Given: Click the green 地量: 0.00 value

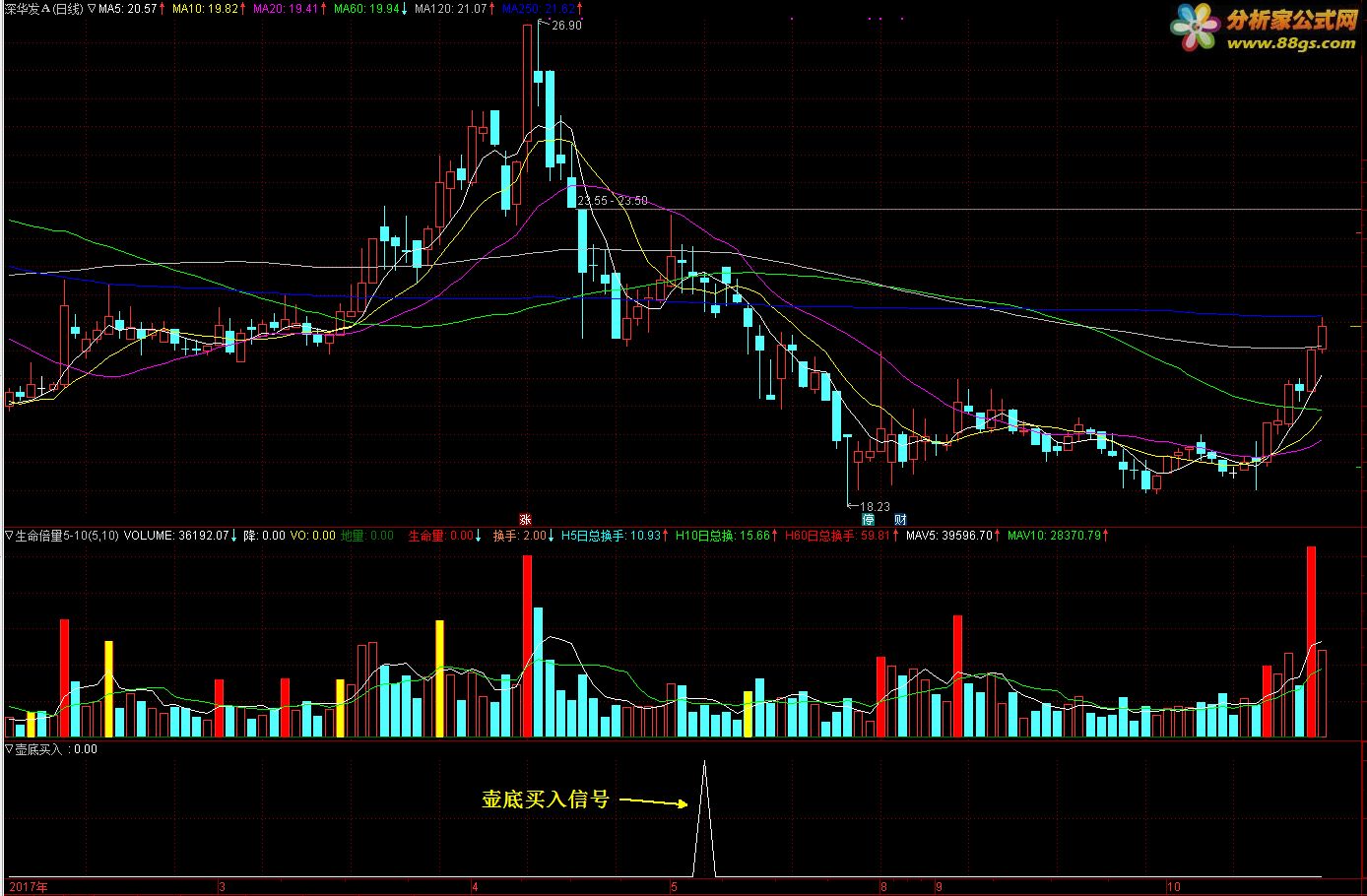Looking at the screenshot, I should 367,536.
